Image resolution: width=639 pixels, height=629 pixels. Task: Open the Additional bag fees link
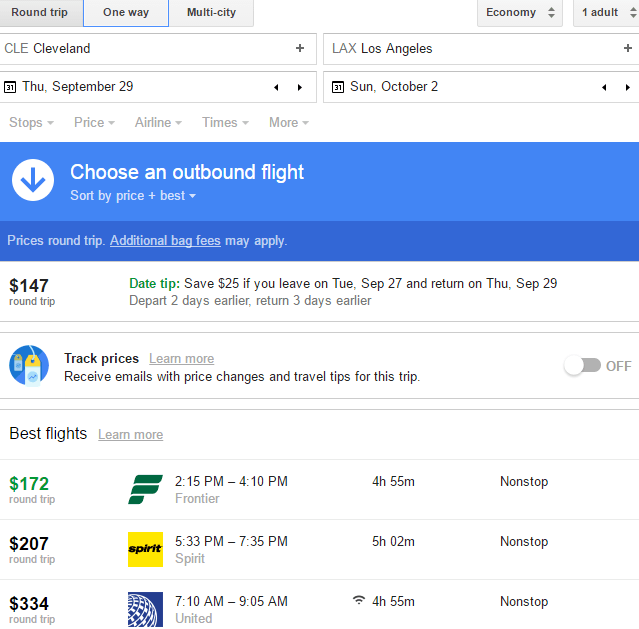coord(164,240)
